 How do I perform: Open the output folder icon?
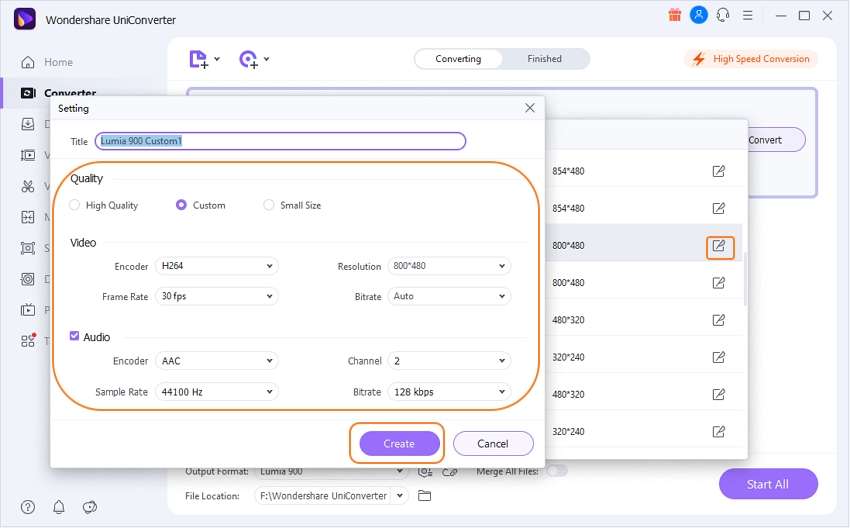pyautogui.click(x=424, y=495)
